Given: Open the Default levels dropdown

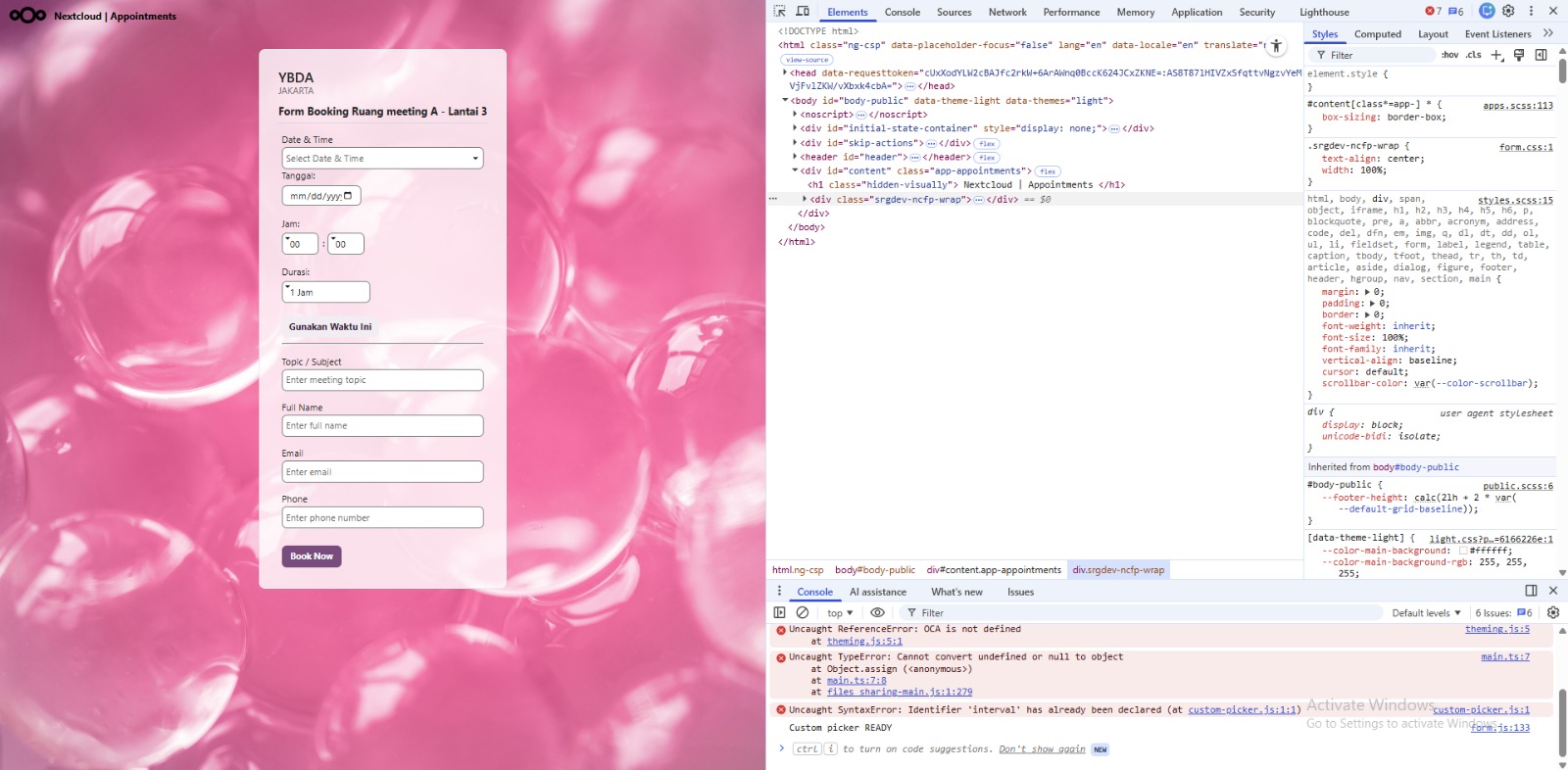Looking at the screenshot, I should (1426, 613).
